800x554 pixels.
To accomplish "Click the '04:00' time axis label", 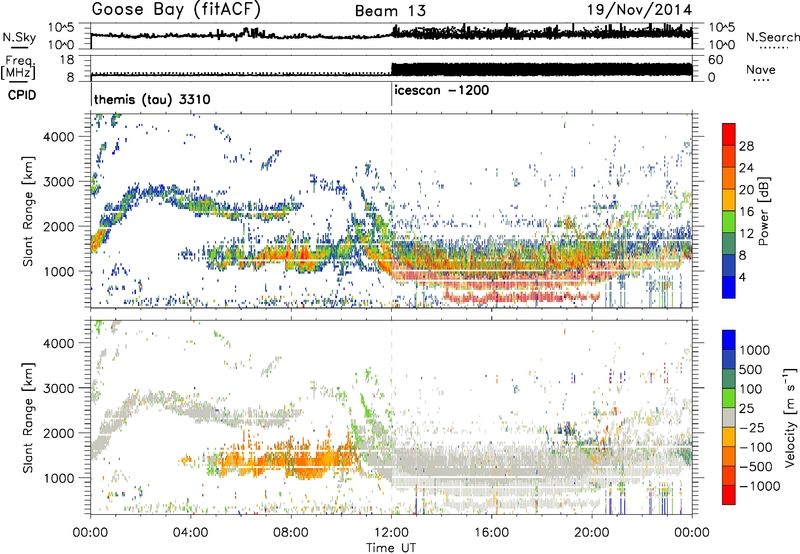I will pos(191,533).
